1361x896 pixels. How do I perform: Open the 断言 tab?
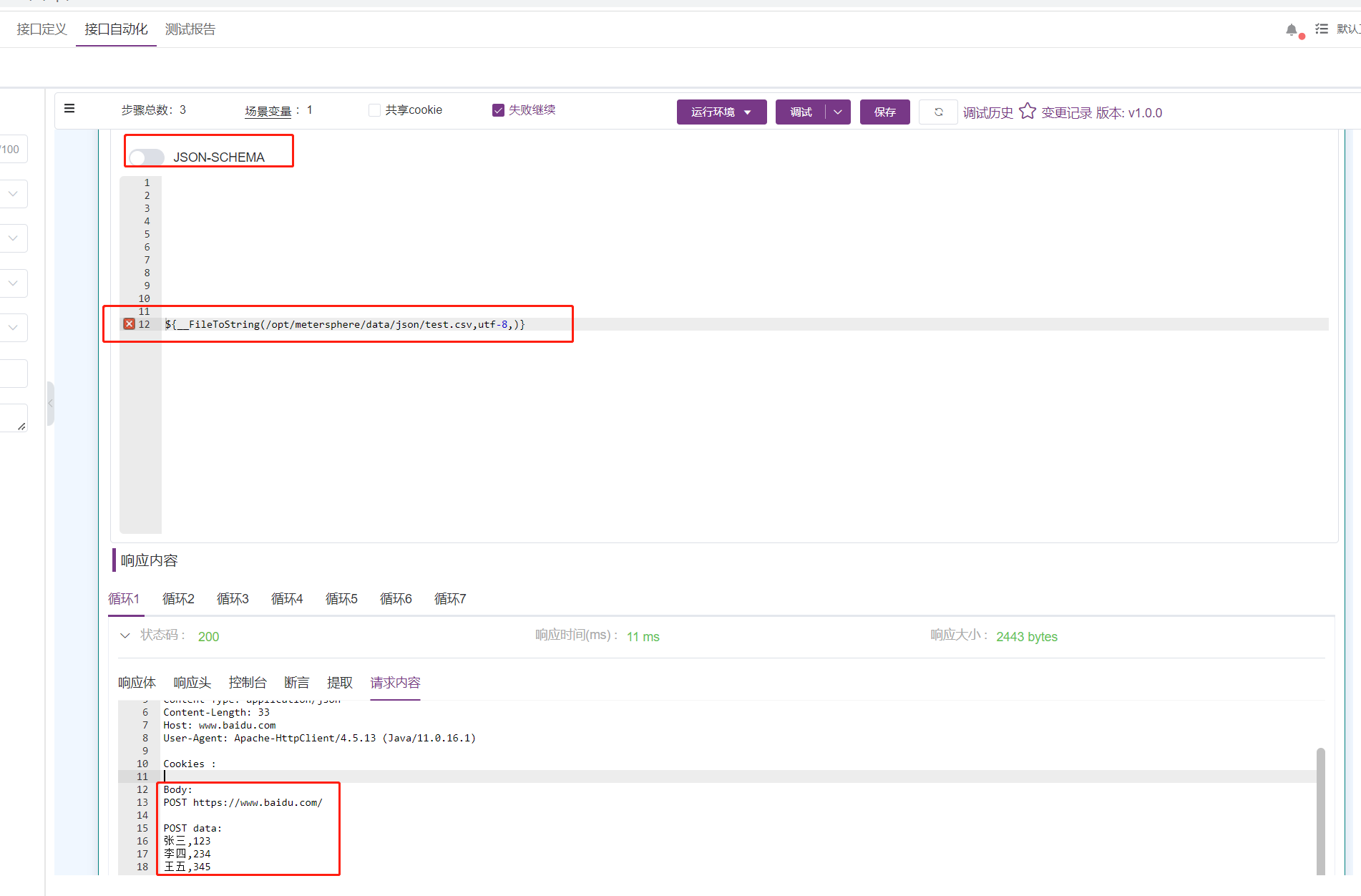pos(297,683)
